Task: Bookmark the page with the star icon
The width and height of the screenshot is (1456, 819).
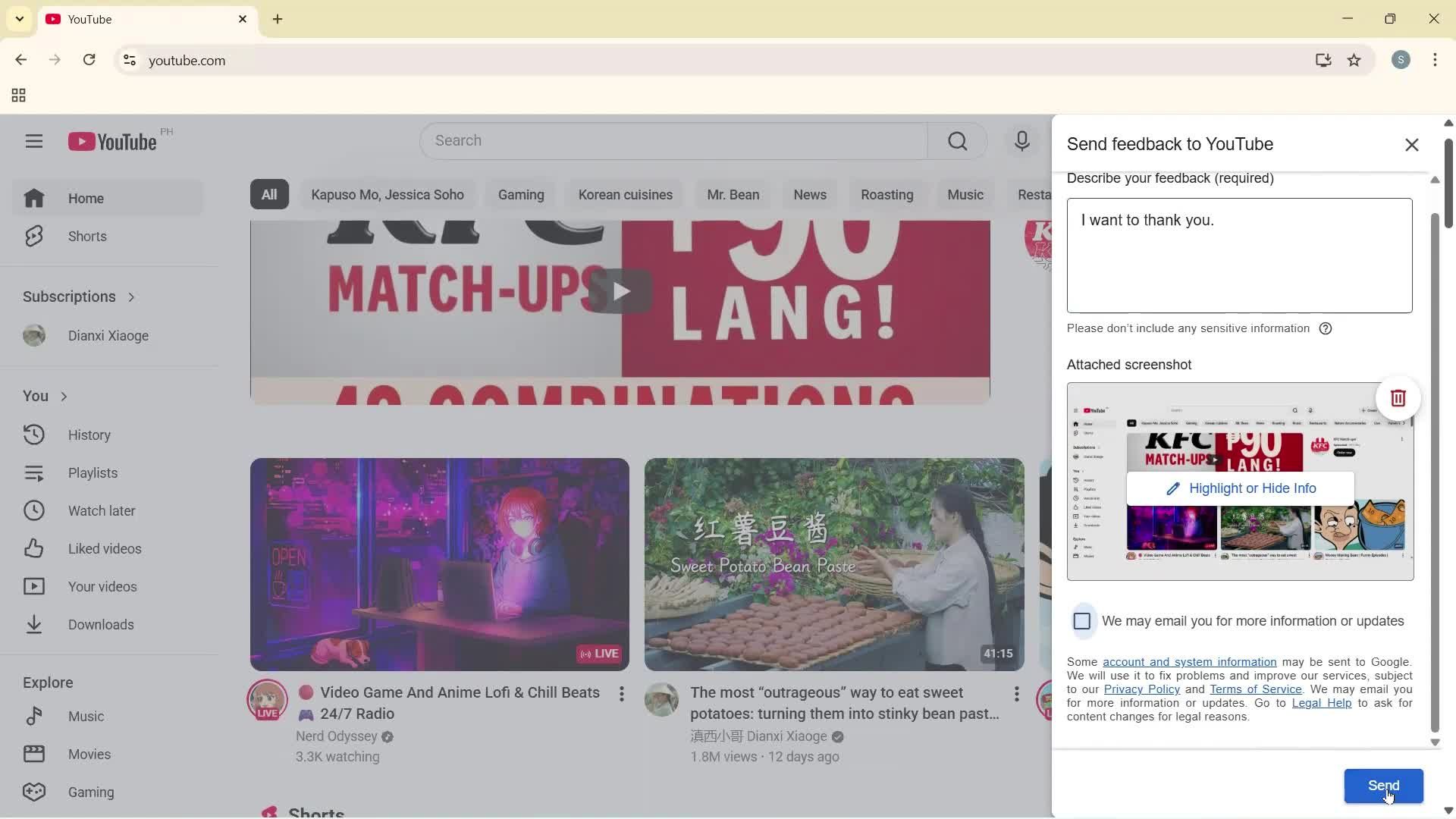Action: pos(1354,60)
